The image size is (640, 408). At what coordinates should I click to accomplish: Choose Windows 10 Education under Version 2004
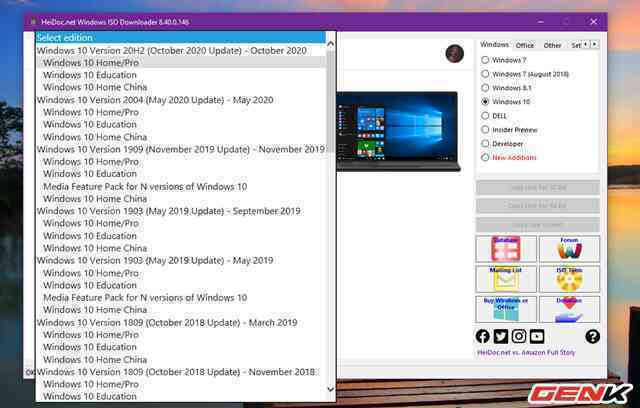coord(181,124)
